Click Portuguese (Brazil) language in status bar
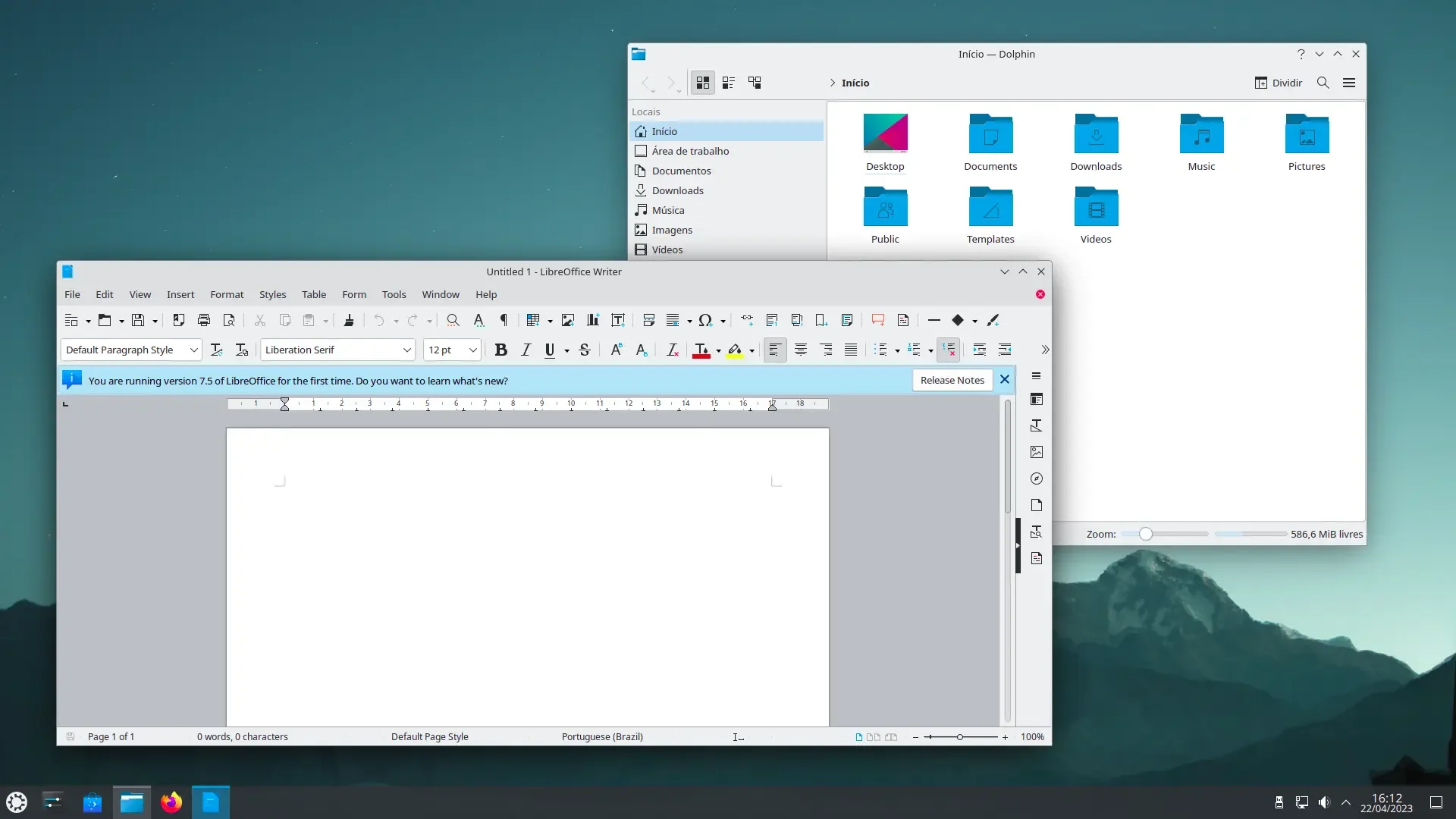Viewport: 1456px width, 819px height. [602, 736]
